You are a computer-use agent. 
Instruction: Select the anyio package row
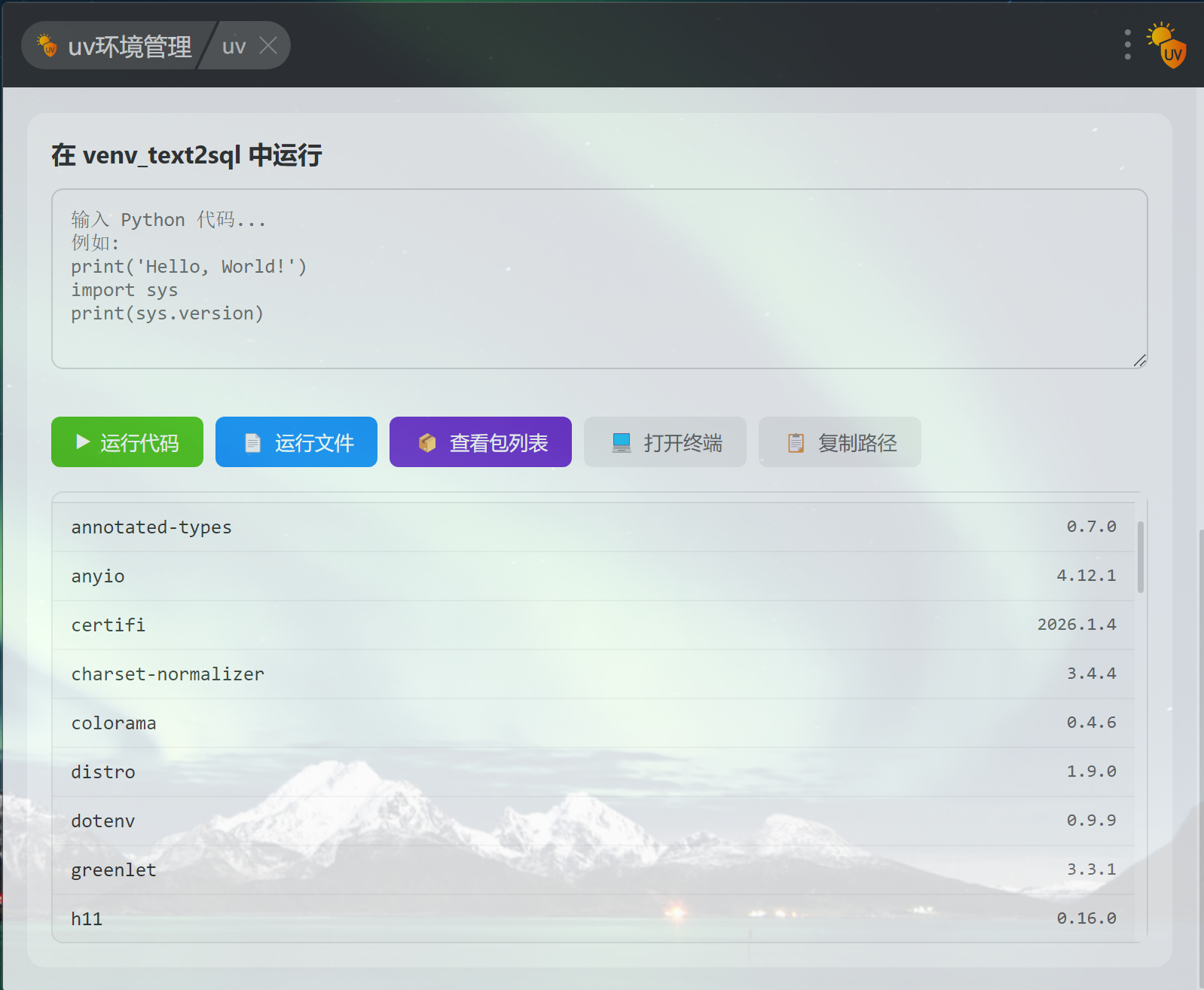(593, 576)
